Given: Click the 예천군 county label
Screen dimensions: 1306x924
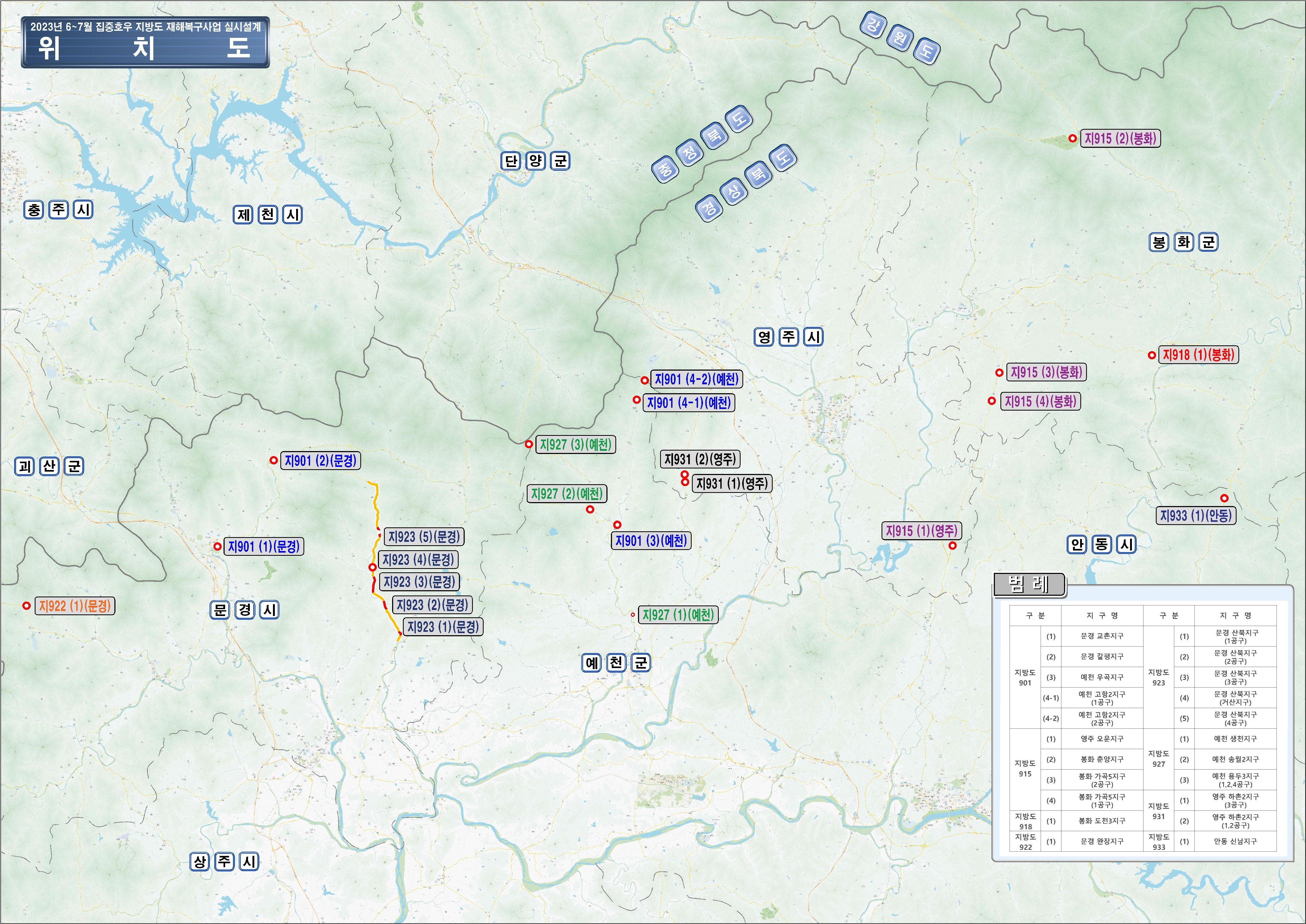Looking at the screenshot, I should click(x=616, y=662).
